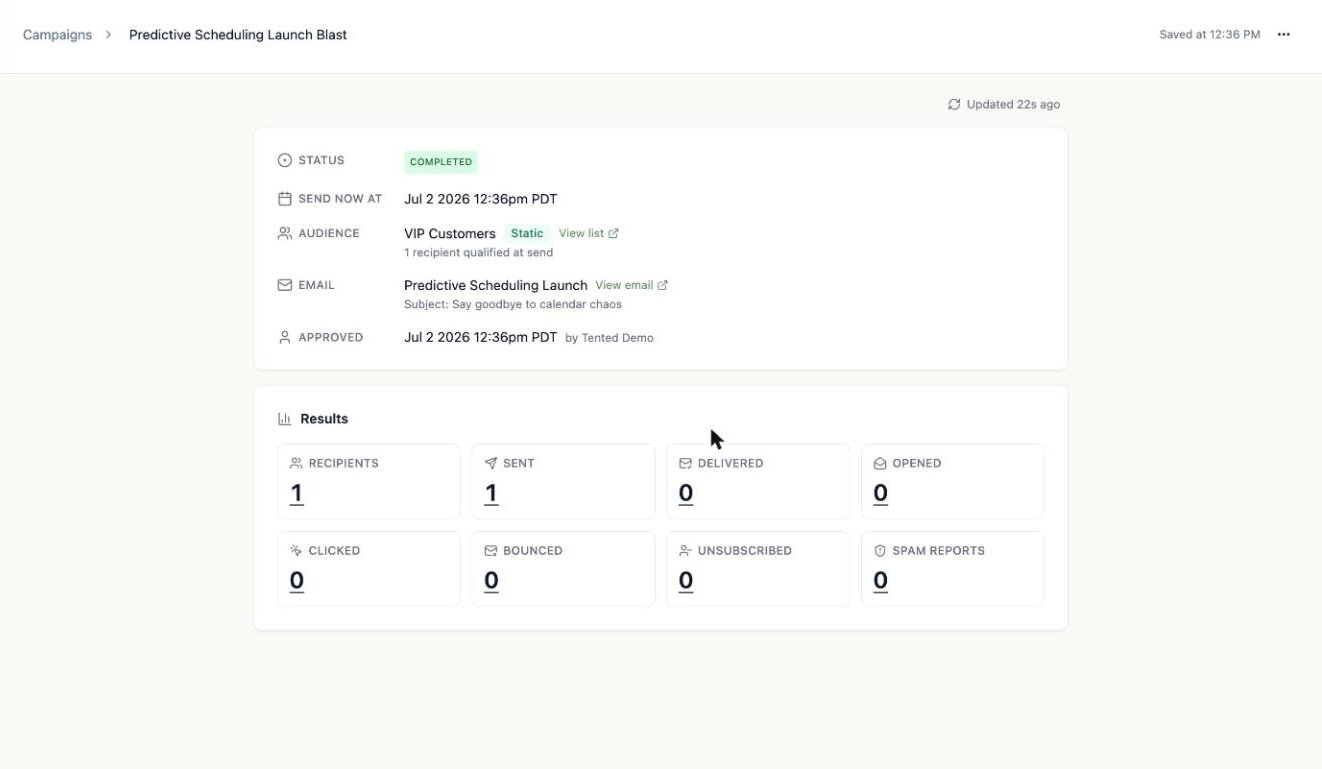This screenshot has height=769, width=1322.
Task: Click the VIP Customers audience name
Action: [450, 233]
